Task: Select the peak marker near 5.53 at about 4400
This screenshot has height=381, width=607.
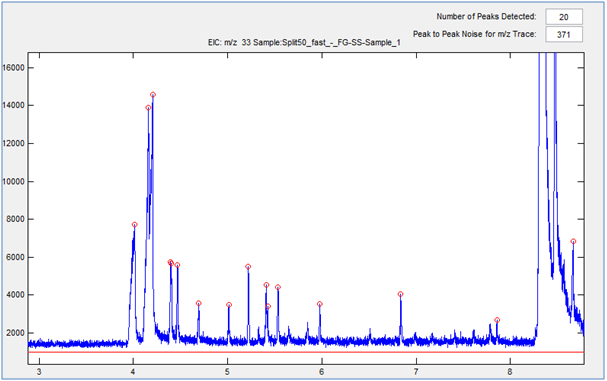Action: [278, 287]
